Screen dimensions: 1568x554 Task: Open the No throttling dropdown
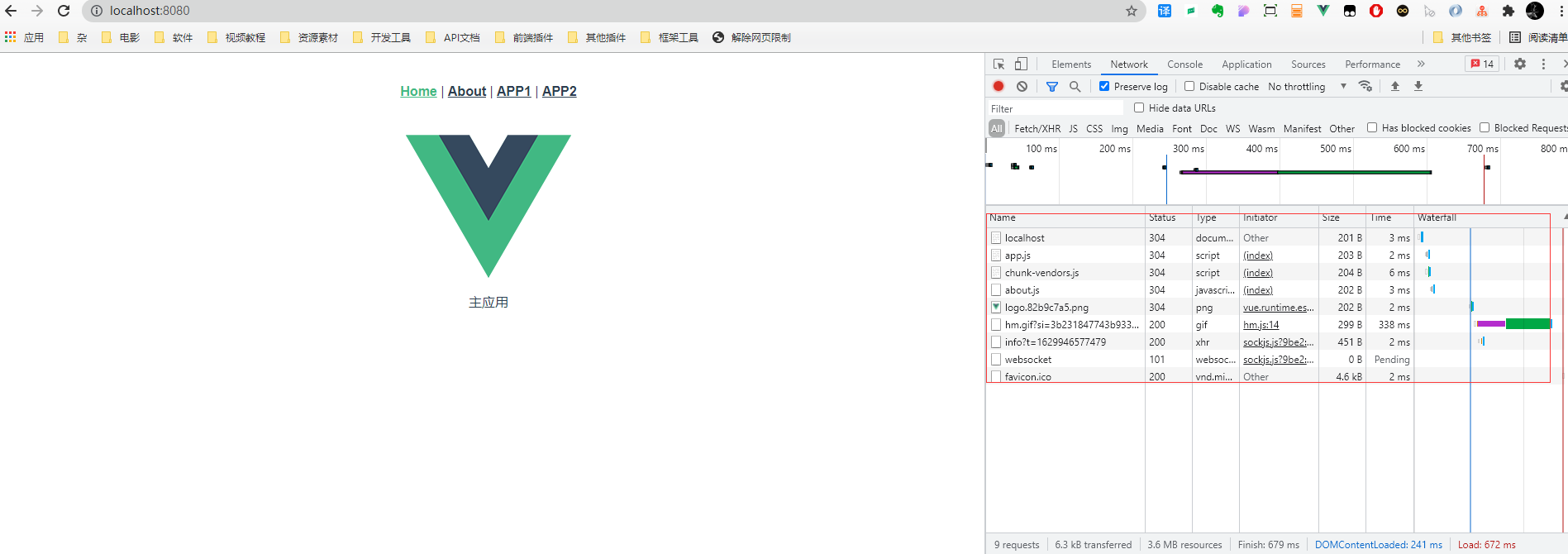pyautogui.click(x=1307, y=86)
